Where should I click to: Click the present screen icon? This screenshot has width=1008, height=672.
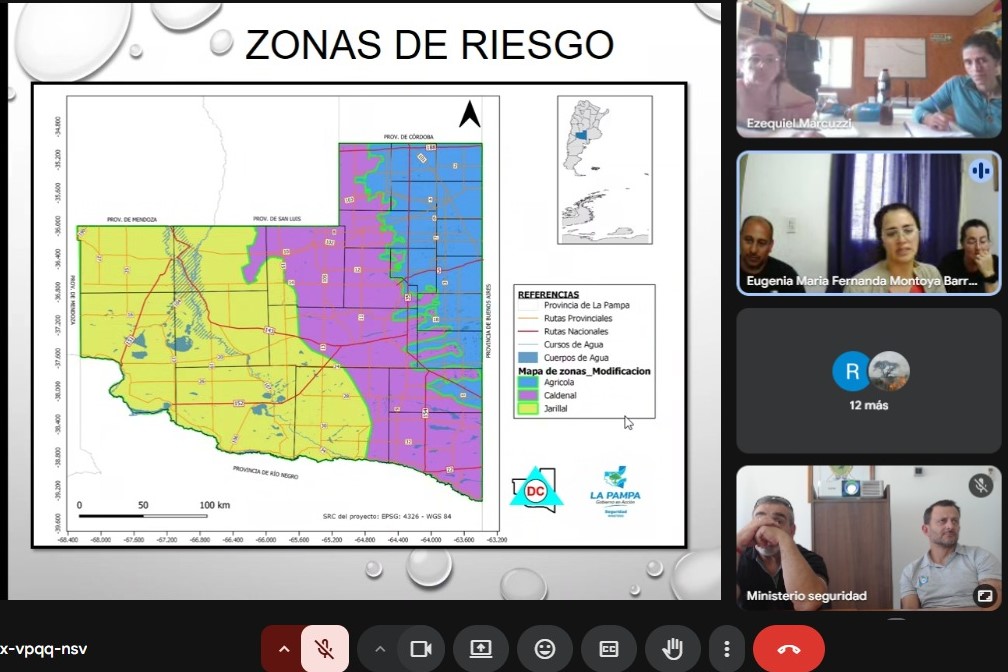481,649
